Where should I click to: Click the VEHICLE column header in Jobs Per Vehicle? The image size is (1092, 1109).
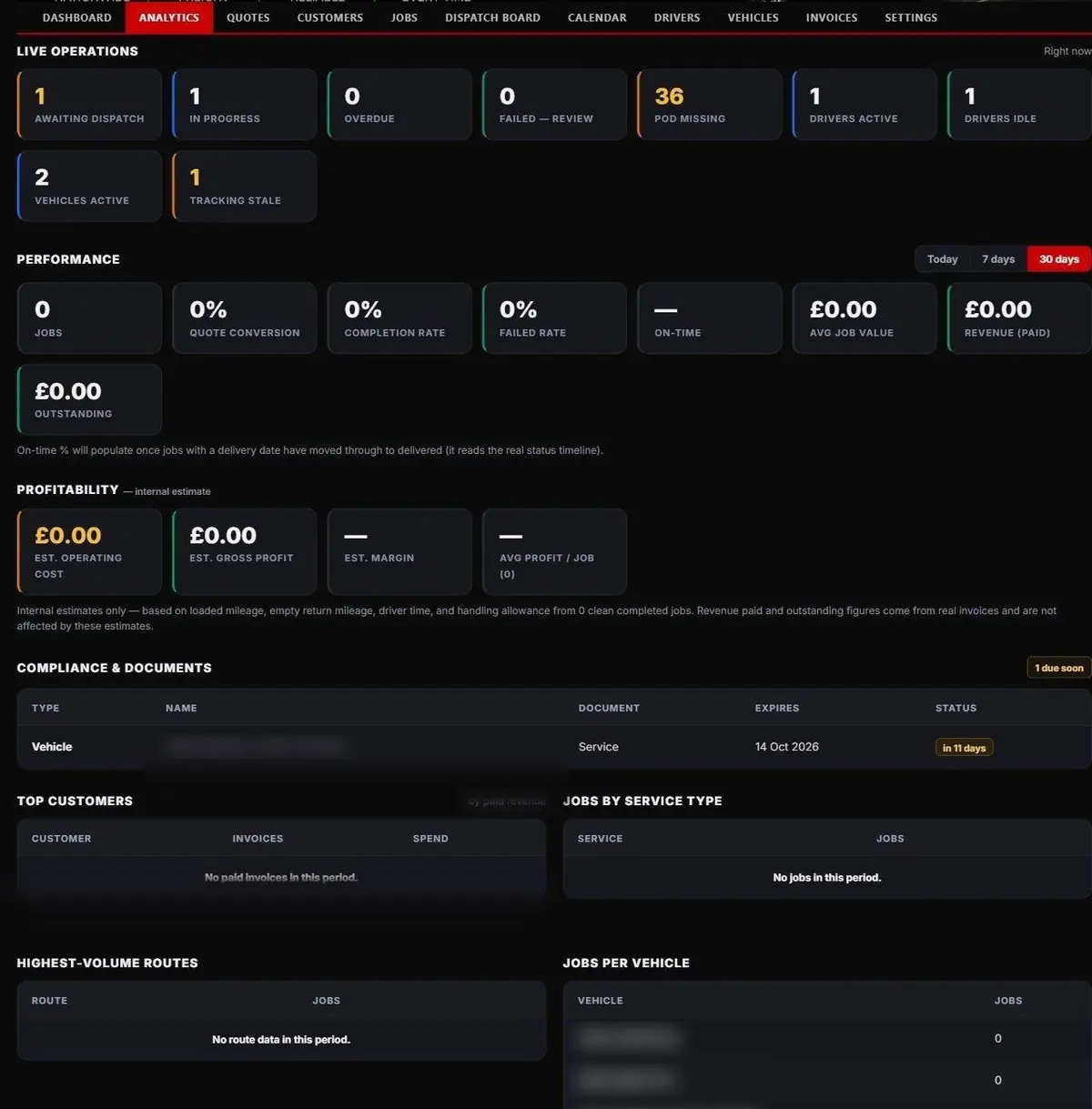[600, 1001]
